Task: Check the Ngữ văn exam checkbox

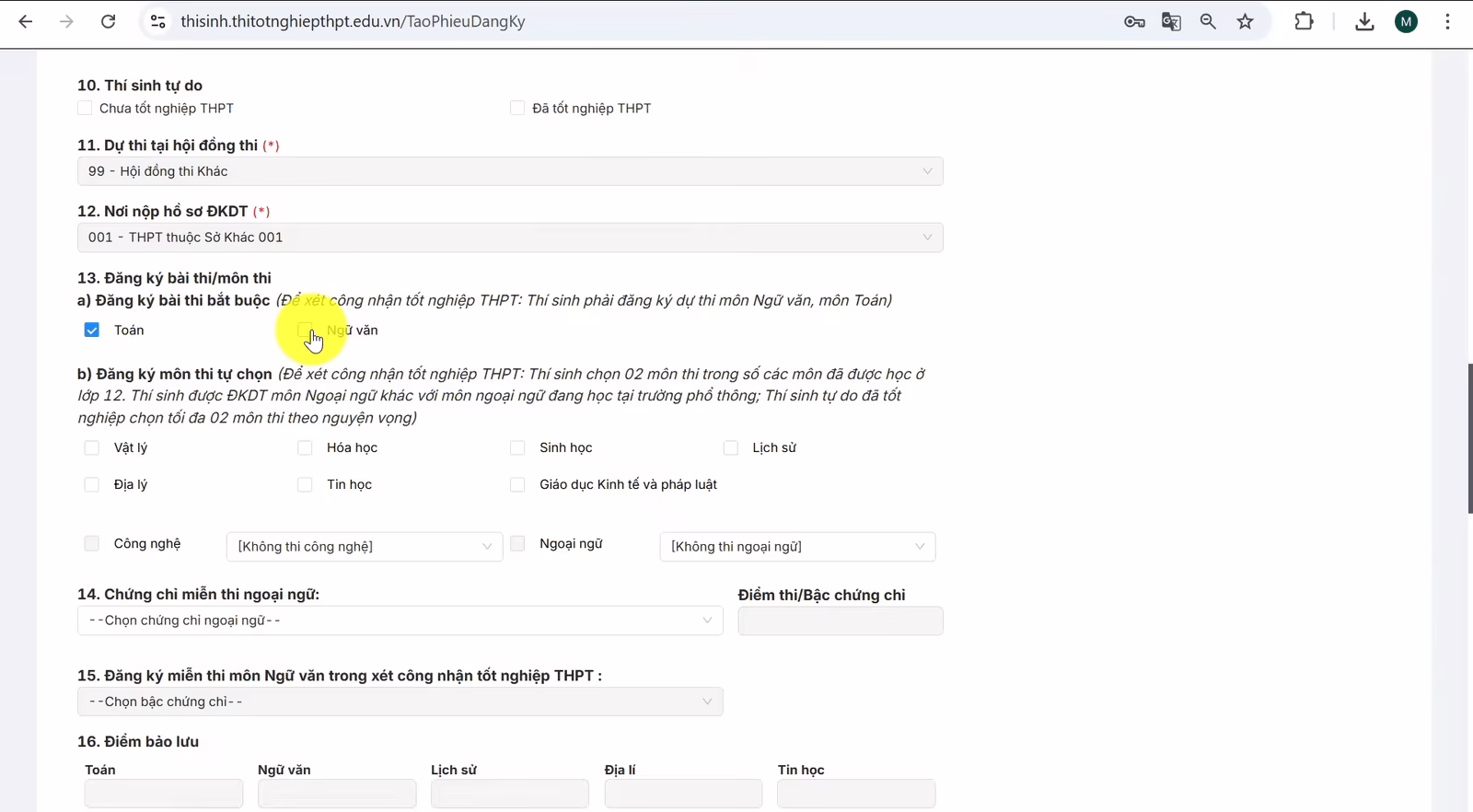Action: click(305, 330)
